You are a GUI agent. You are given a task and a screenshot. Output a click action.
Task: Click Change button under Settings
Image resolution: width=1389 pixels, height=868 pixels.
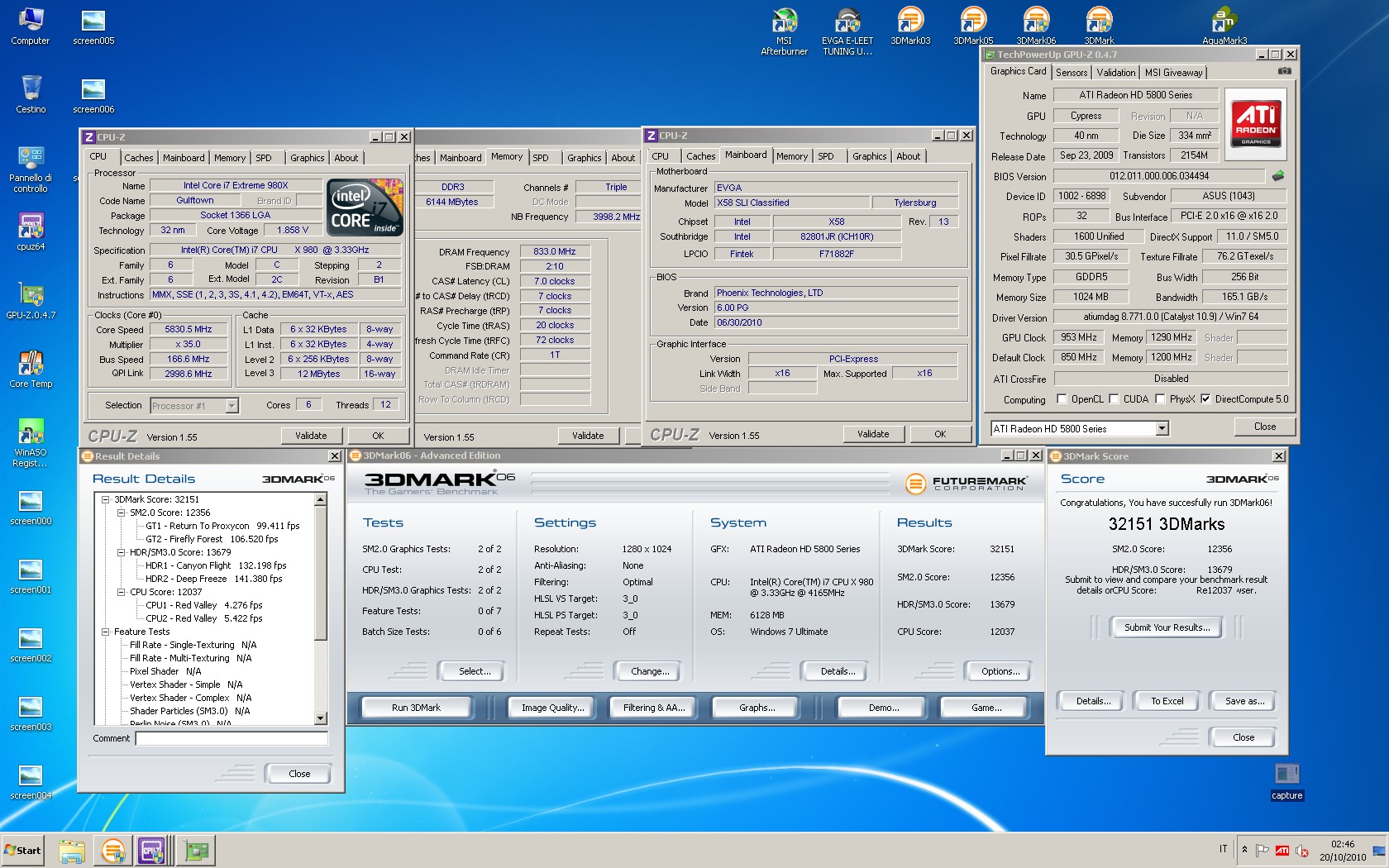point(650,671)
